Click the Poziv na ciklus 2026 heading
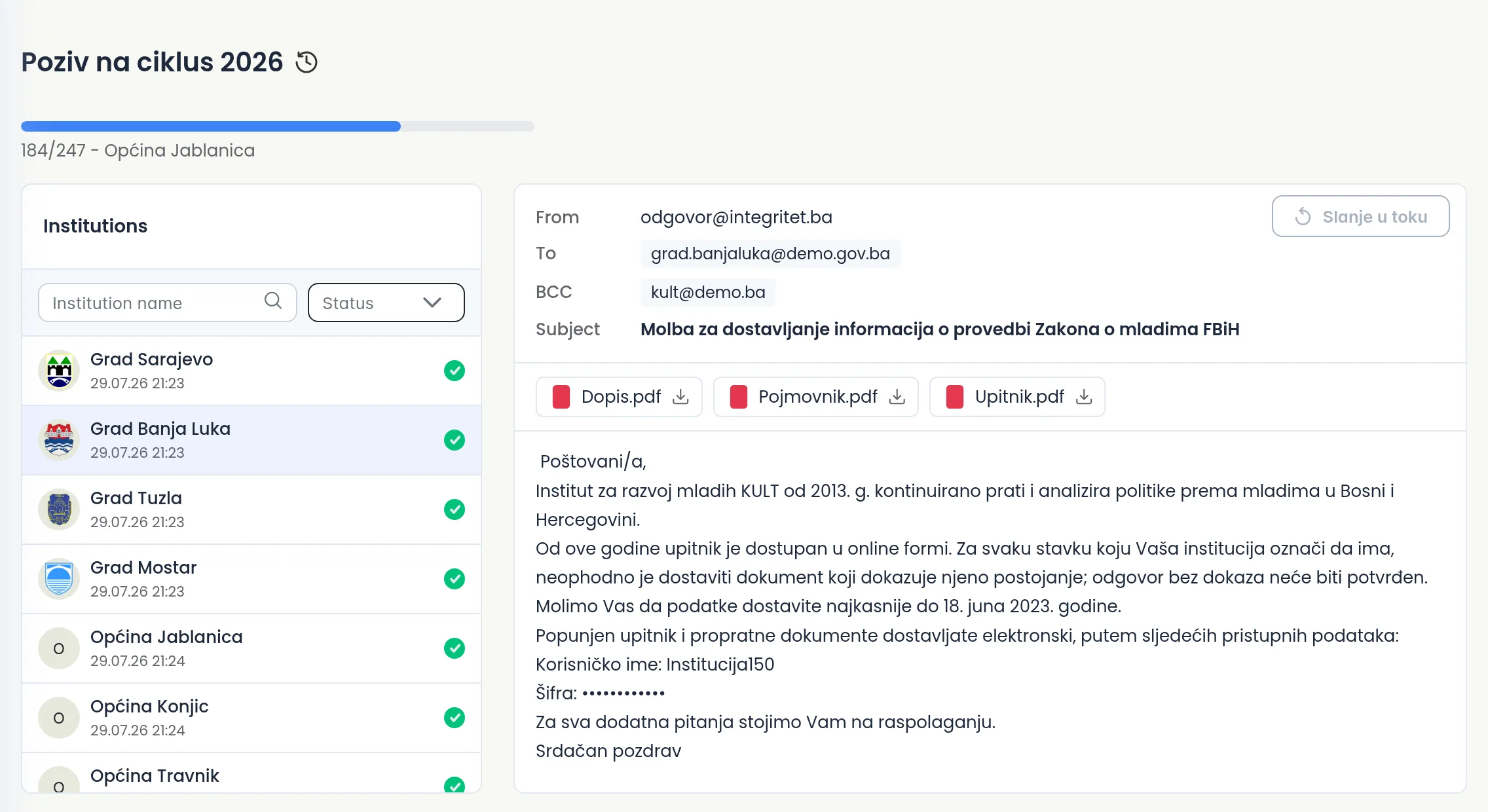Image resolution: width=1488 pixels, height=812 pixels. tap(152, 62)
